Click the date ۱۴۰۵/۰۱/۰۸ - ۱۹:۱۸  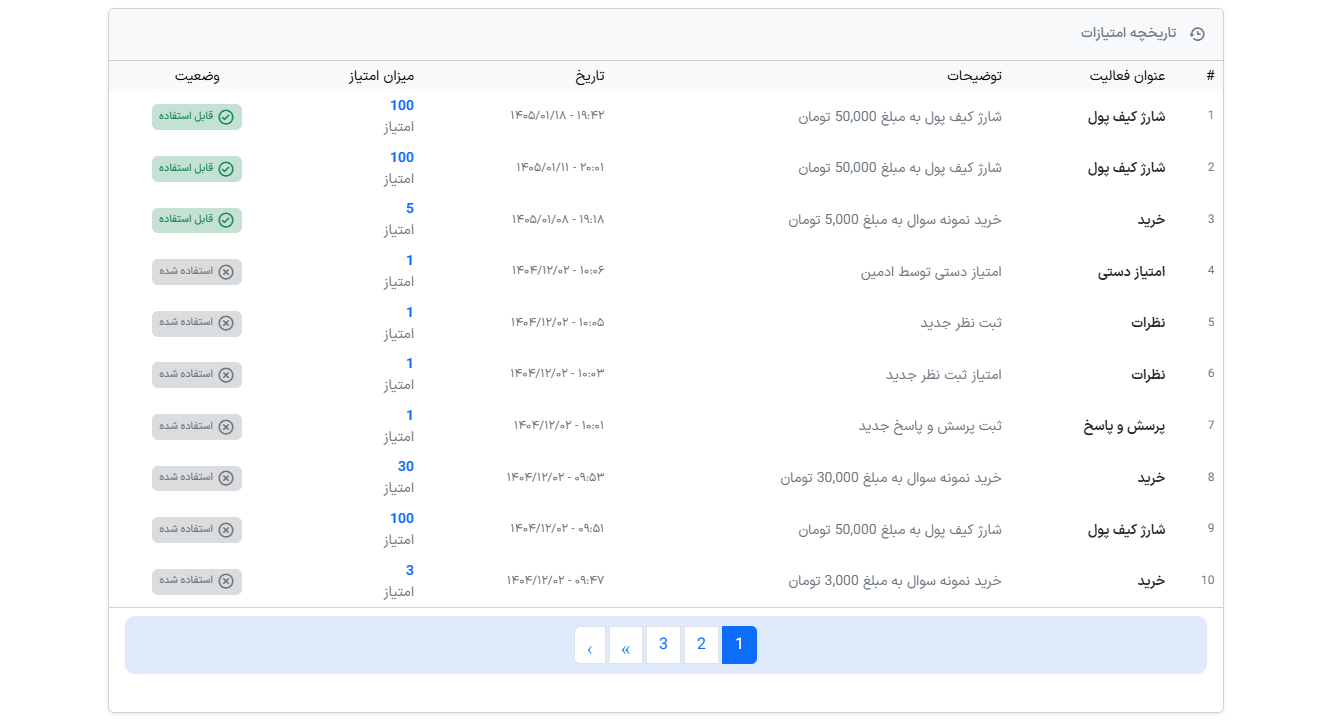558,219
